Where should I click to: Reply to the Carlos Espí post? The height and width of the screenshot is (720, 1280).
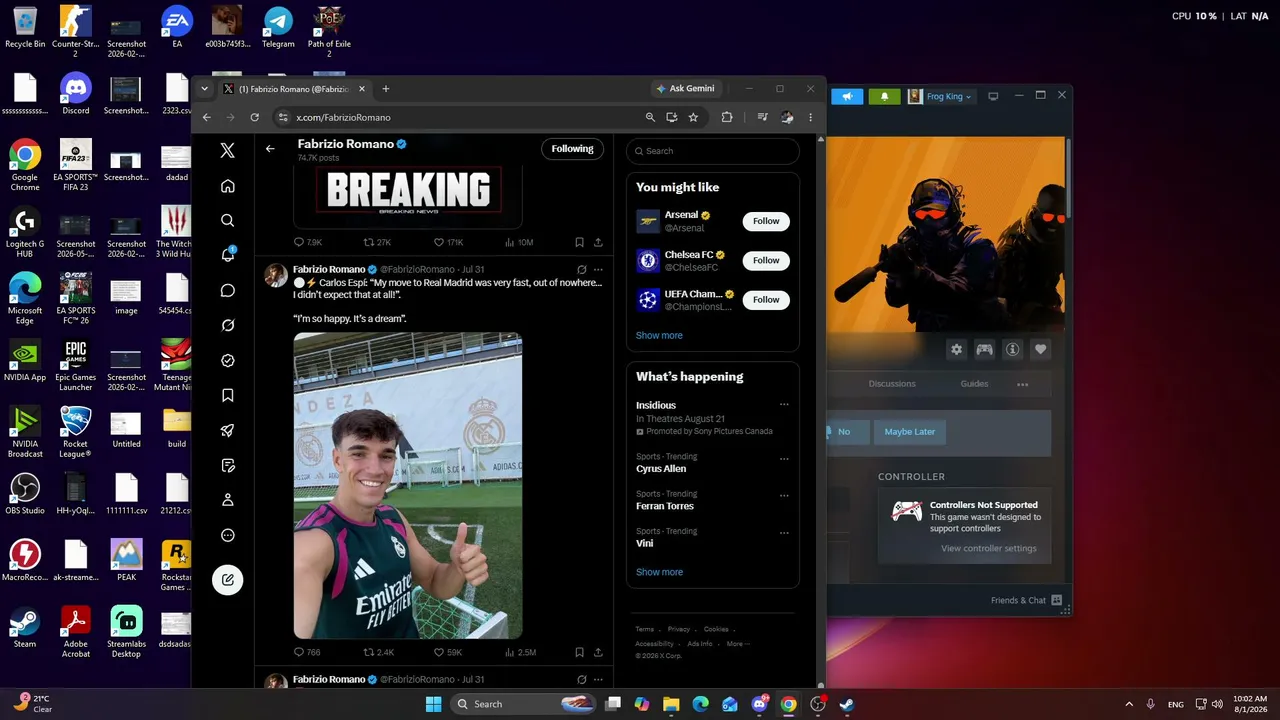pyautogui.click(x=307, y=652)
